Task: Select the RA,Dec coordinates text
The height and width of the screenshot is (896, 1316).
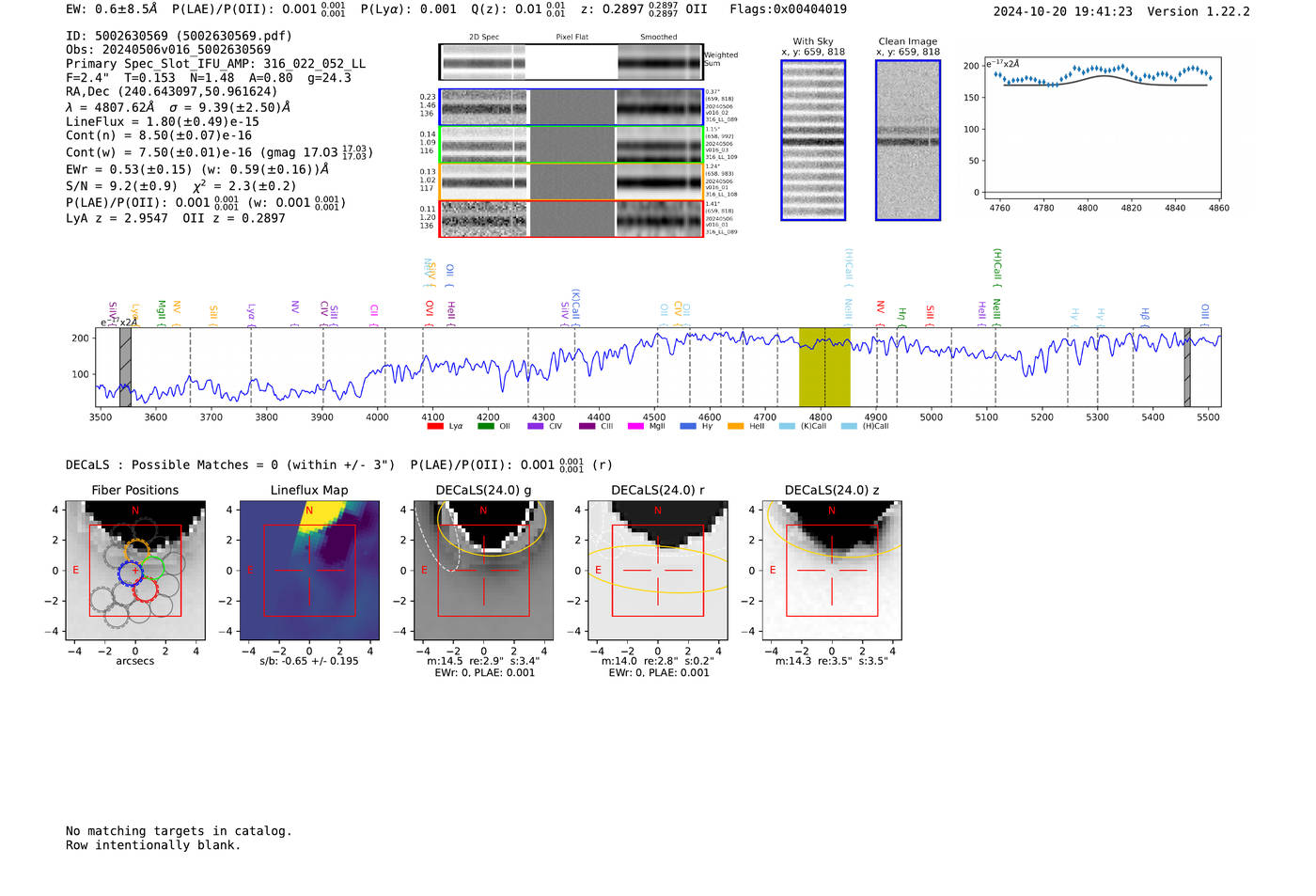Action: [172, 91]
